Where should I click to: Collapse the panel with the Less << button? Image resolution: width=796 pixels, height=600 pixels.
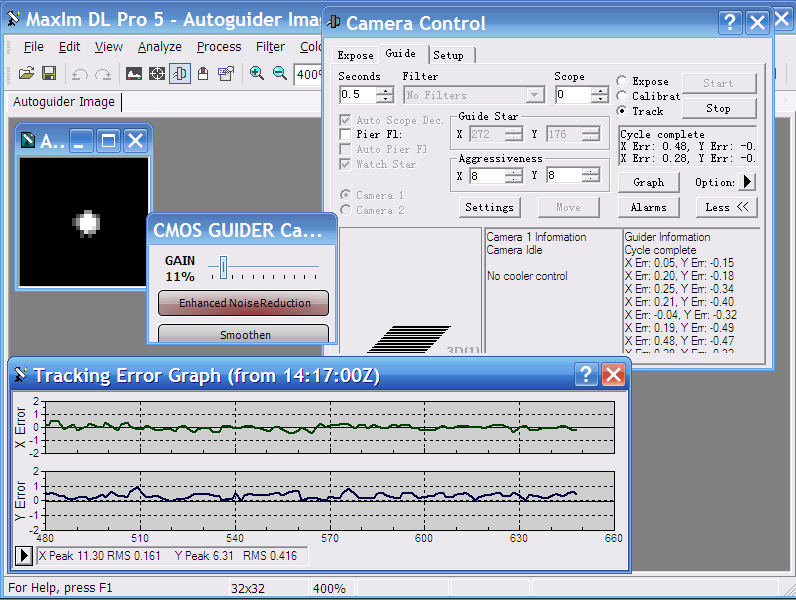pyautogui.click(x=726, y=207)
